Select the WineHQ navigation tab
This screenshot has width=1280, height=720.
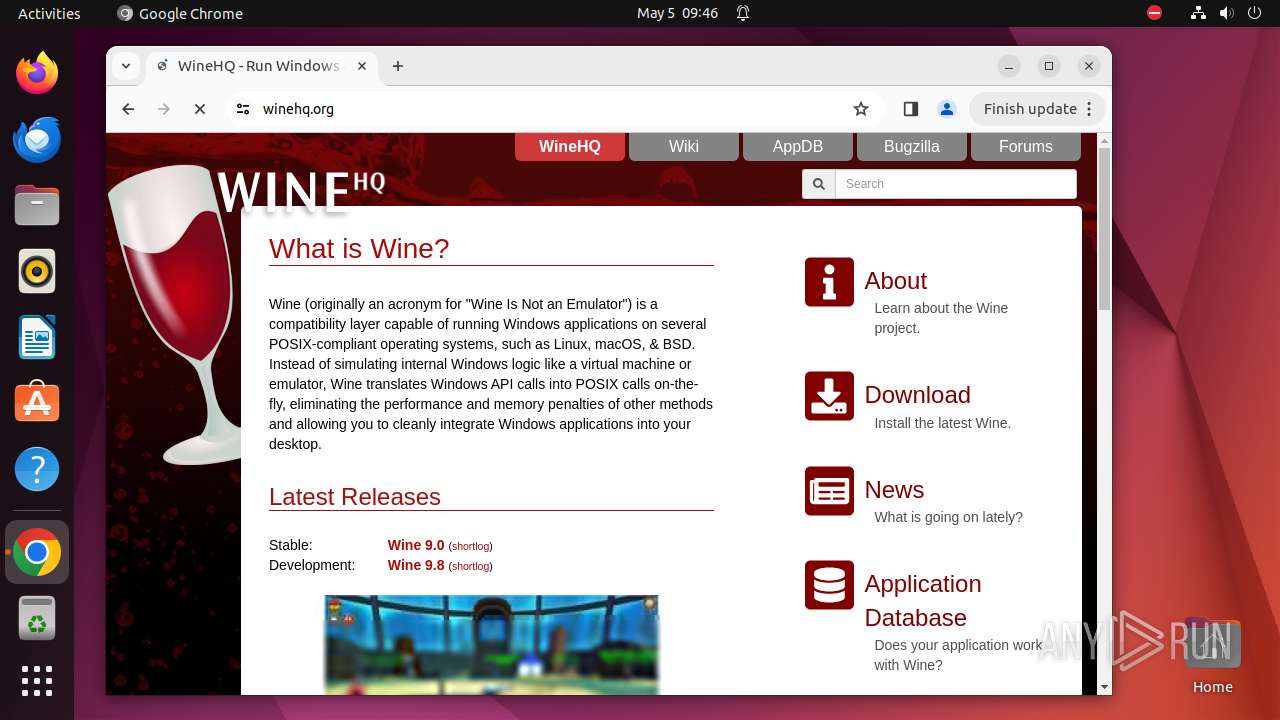coord(570,146)
